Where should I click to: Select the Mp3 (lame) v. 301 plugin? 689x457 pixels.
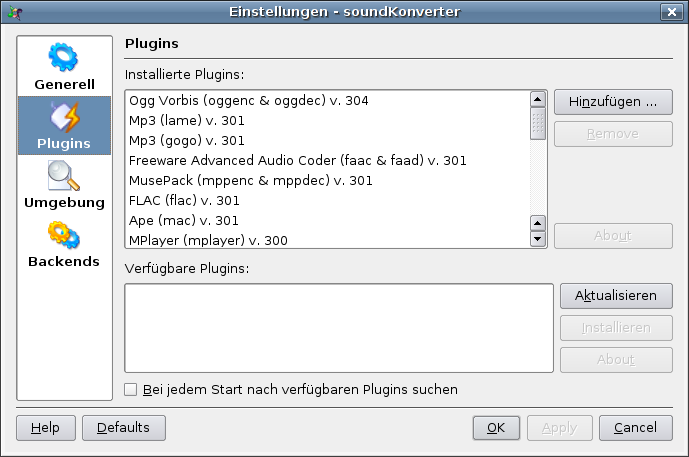click(x=328, y=120)
